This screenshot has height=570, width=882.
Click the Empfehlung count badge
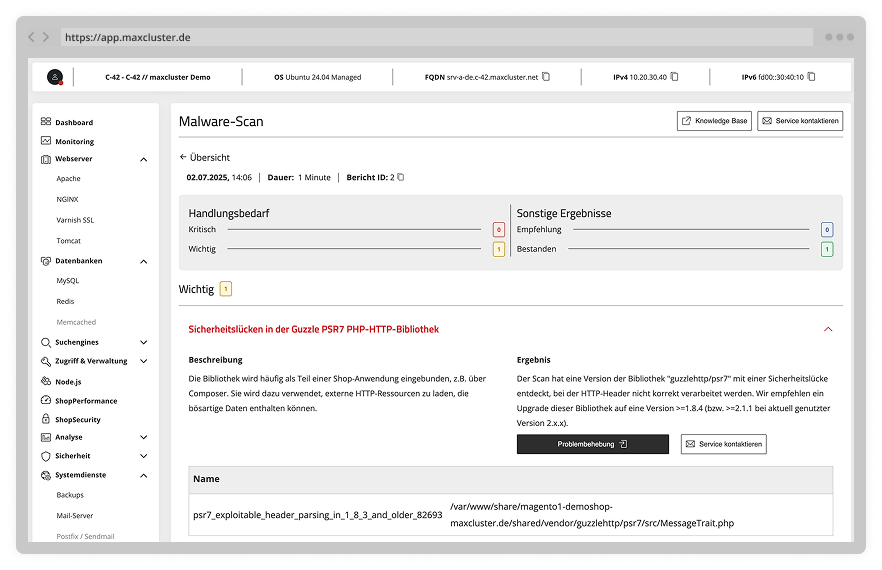[827, 230]
